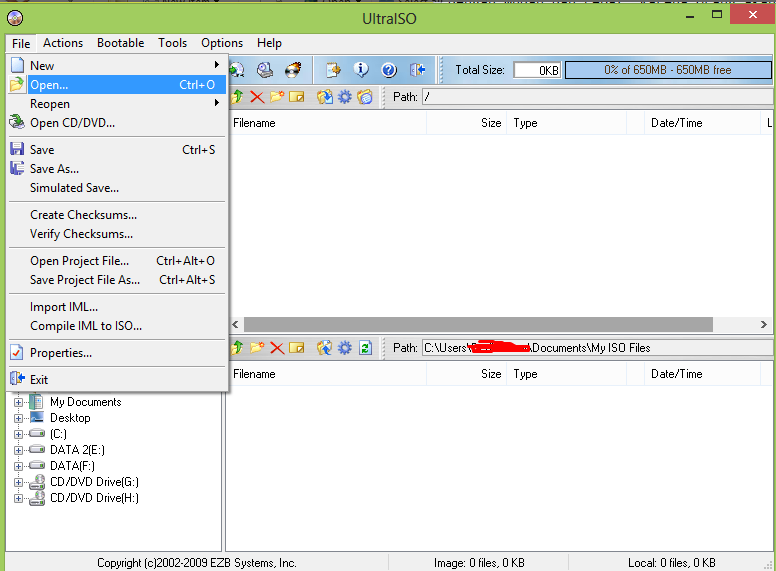Screen dimensions: 776x571
Task: Click the Total Size 0KB field
Action: 537,70
